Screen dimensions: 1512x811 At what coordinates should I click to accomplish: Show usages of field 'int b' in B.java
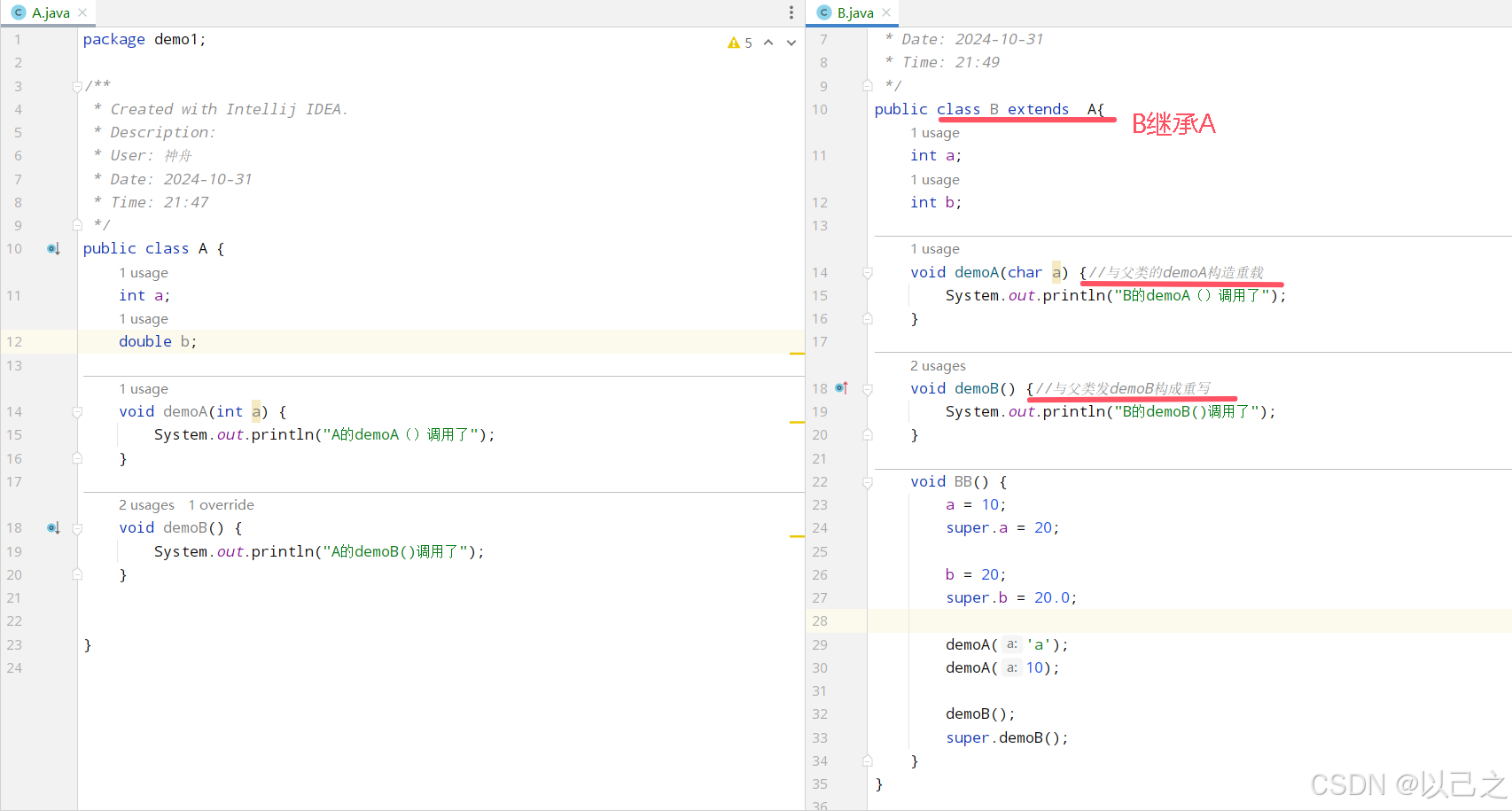tap(935, 180)
